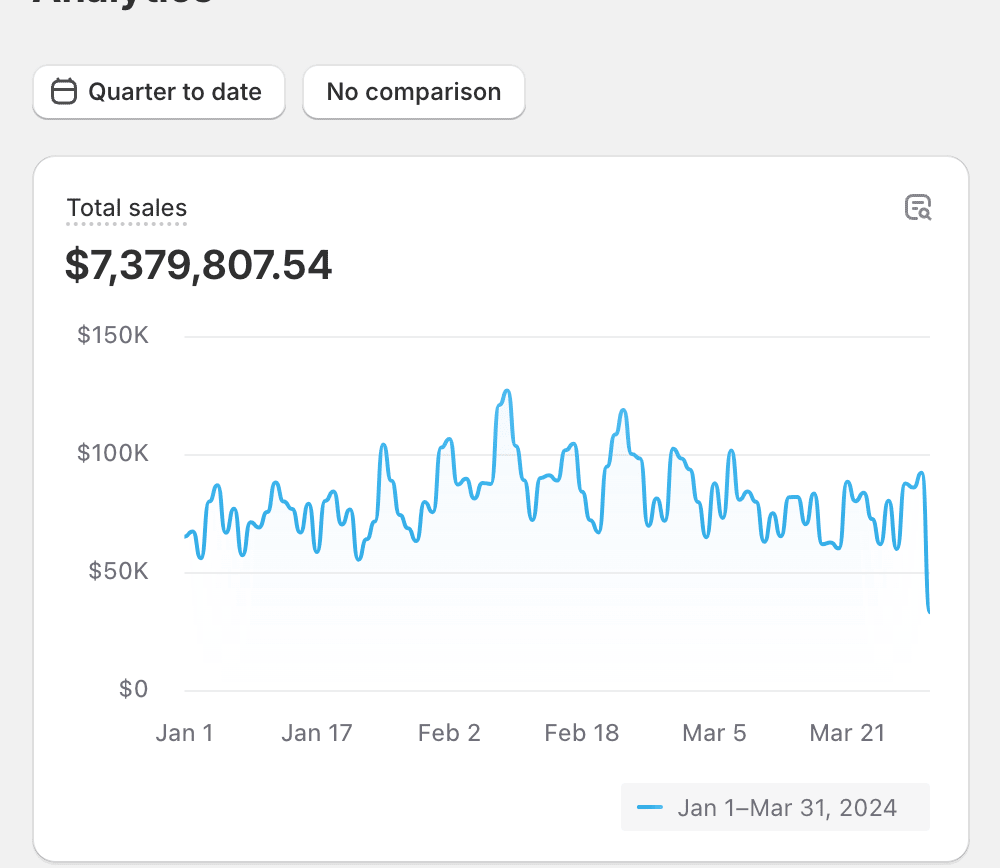Click the blue line swatch in the legend
Screen dimensions: 1000x868
[650, 807]
